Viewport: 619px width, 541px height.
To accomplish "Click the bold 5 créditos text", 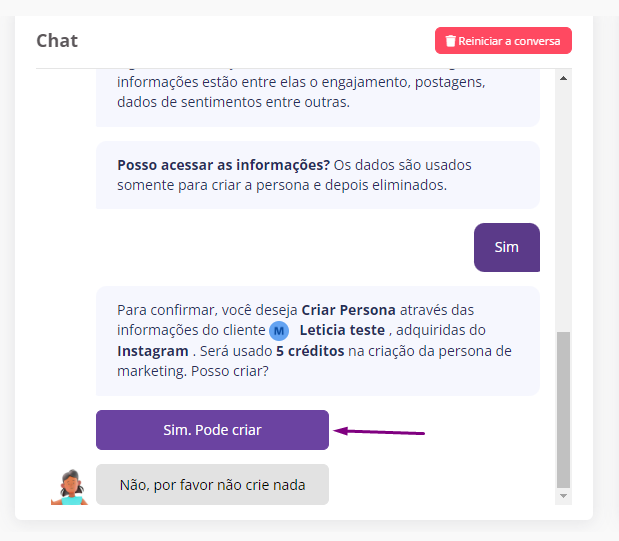I will tap(310, 351).
